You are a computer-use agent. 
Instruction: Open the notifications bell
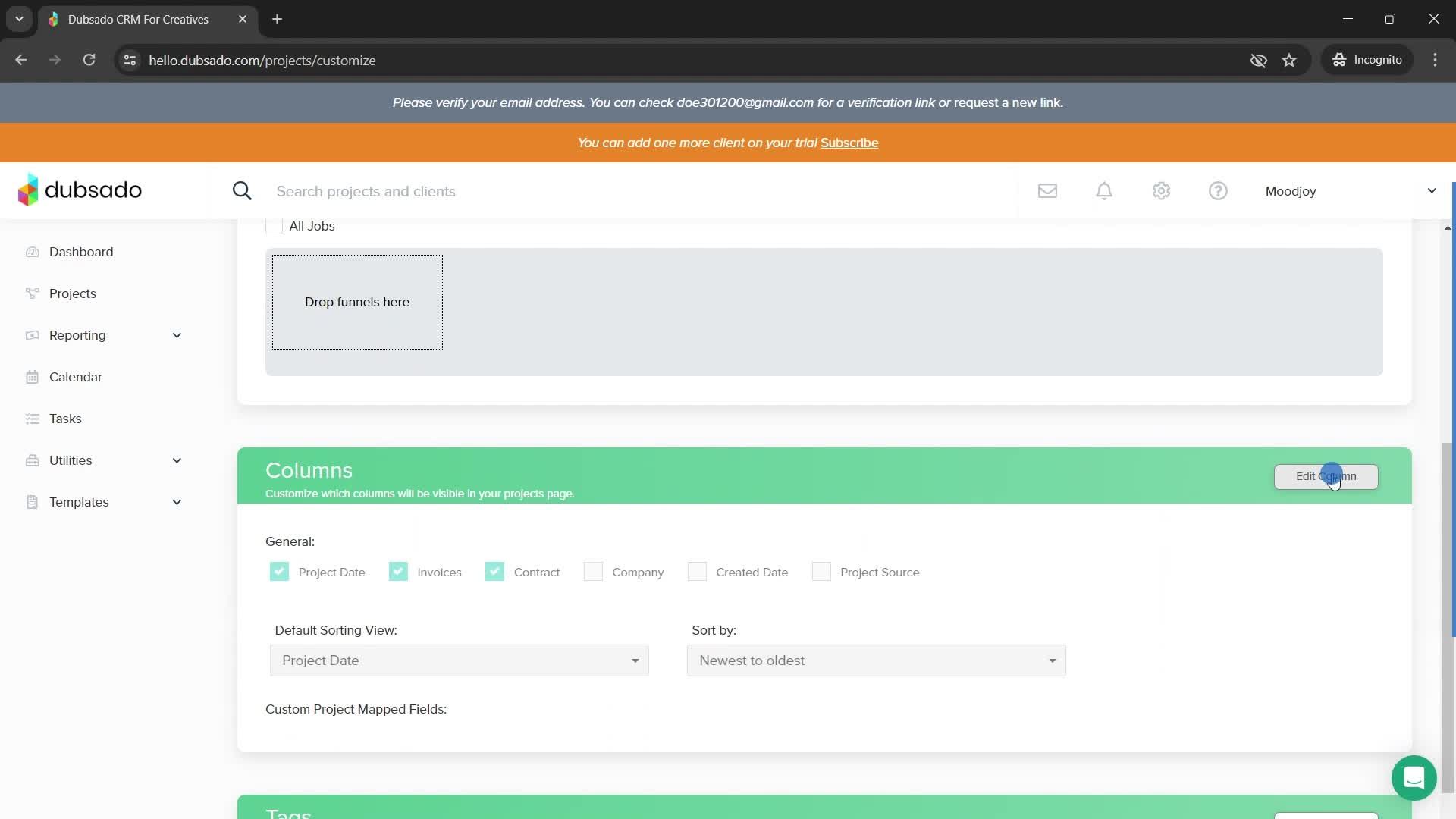click(1104, 191)
